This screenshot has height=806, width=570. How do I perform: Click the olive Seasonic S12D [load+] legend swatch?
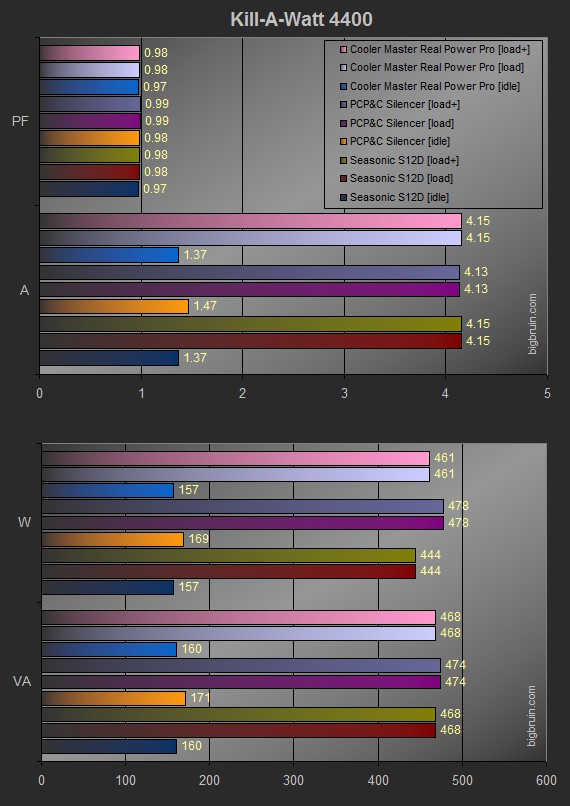tap(343, 160)
